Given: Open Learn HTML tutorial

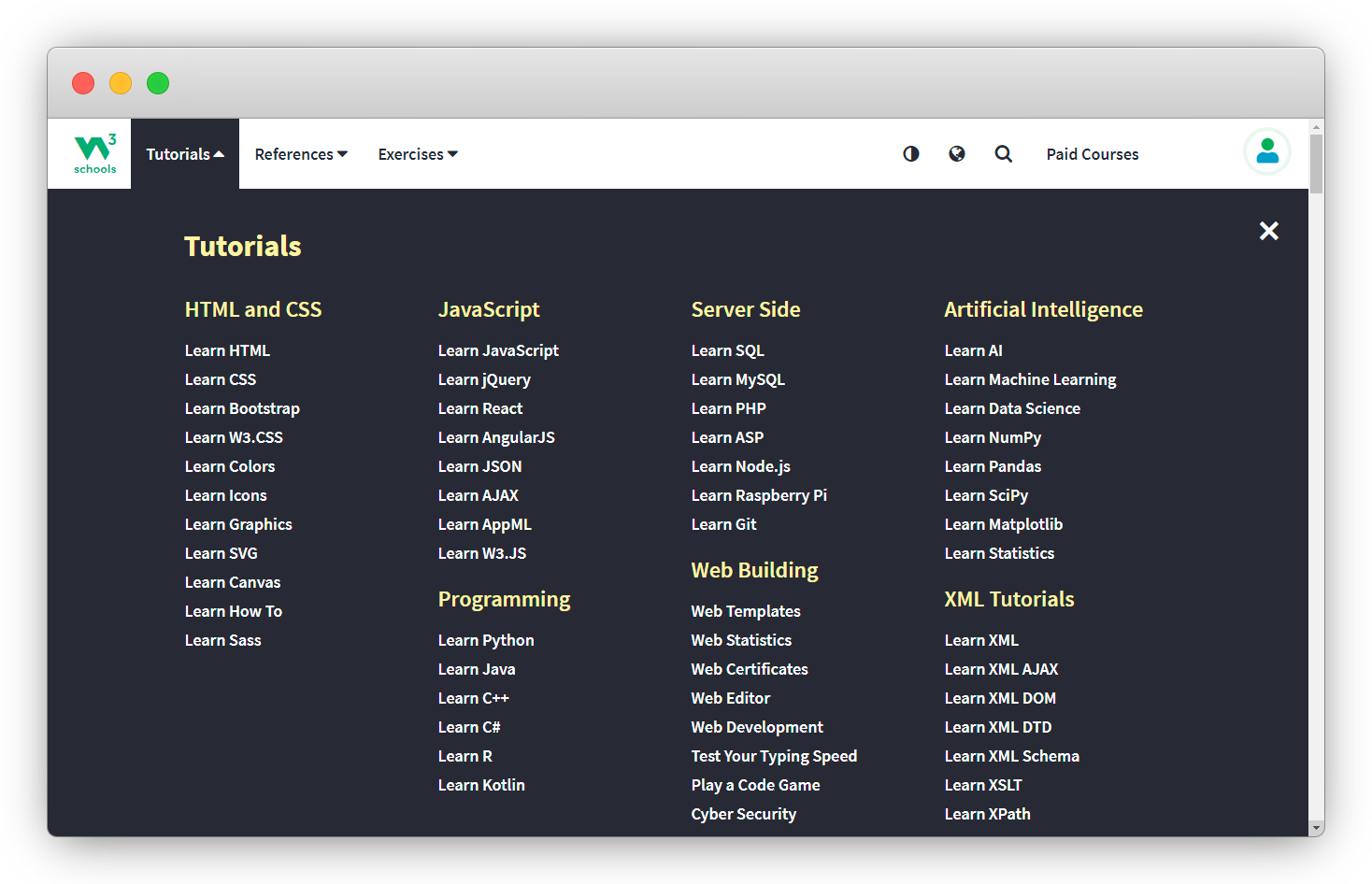Looking at the screenshot, I should pyautogui.click(x=227, y=350).
